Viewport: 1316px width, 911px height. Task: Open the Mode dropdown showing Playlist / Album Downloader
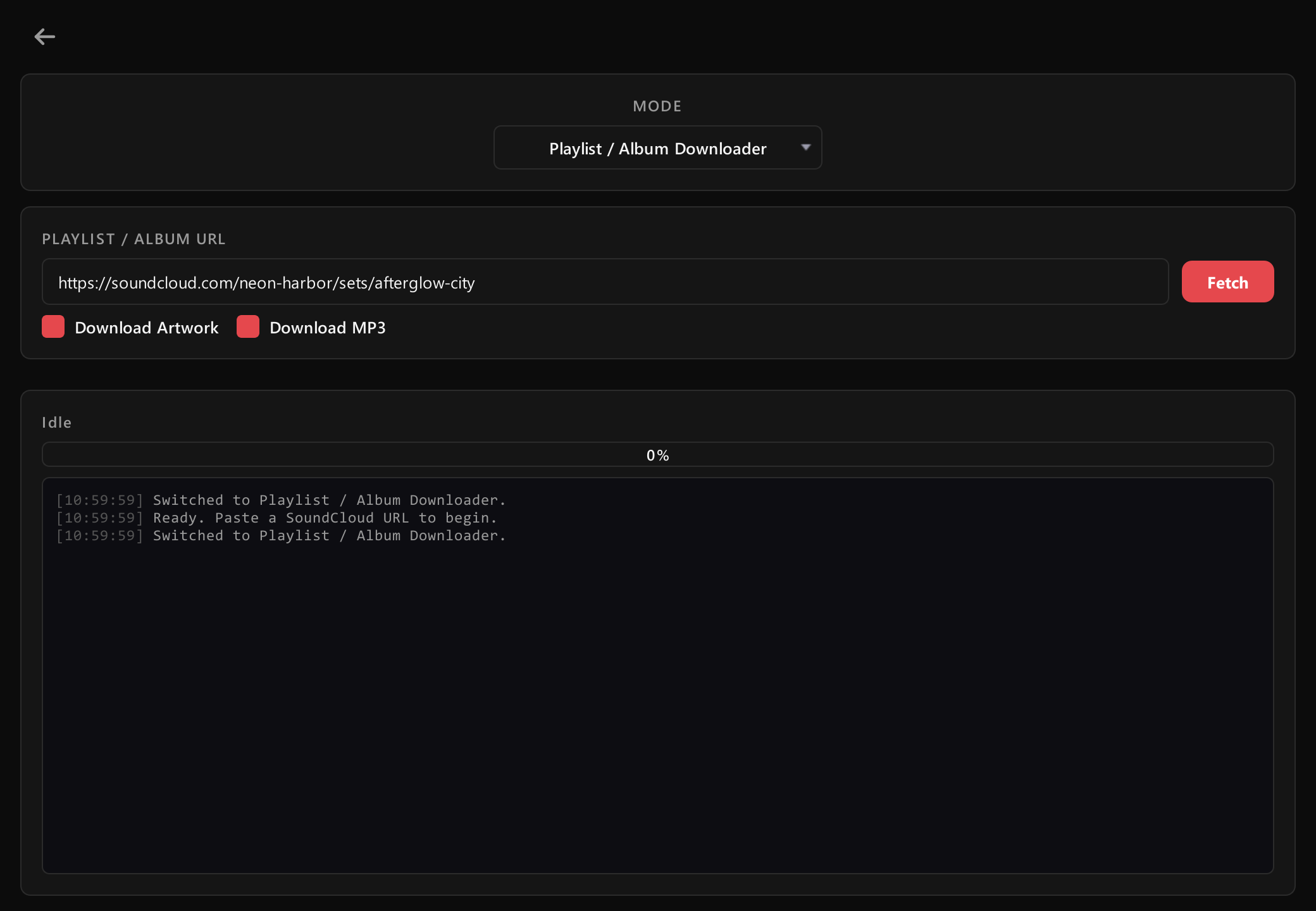pyautogui.click(x=657, y=147)
